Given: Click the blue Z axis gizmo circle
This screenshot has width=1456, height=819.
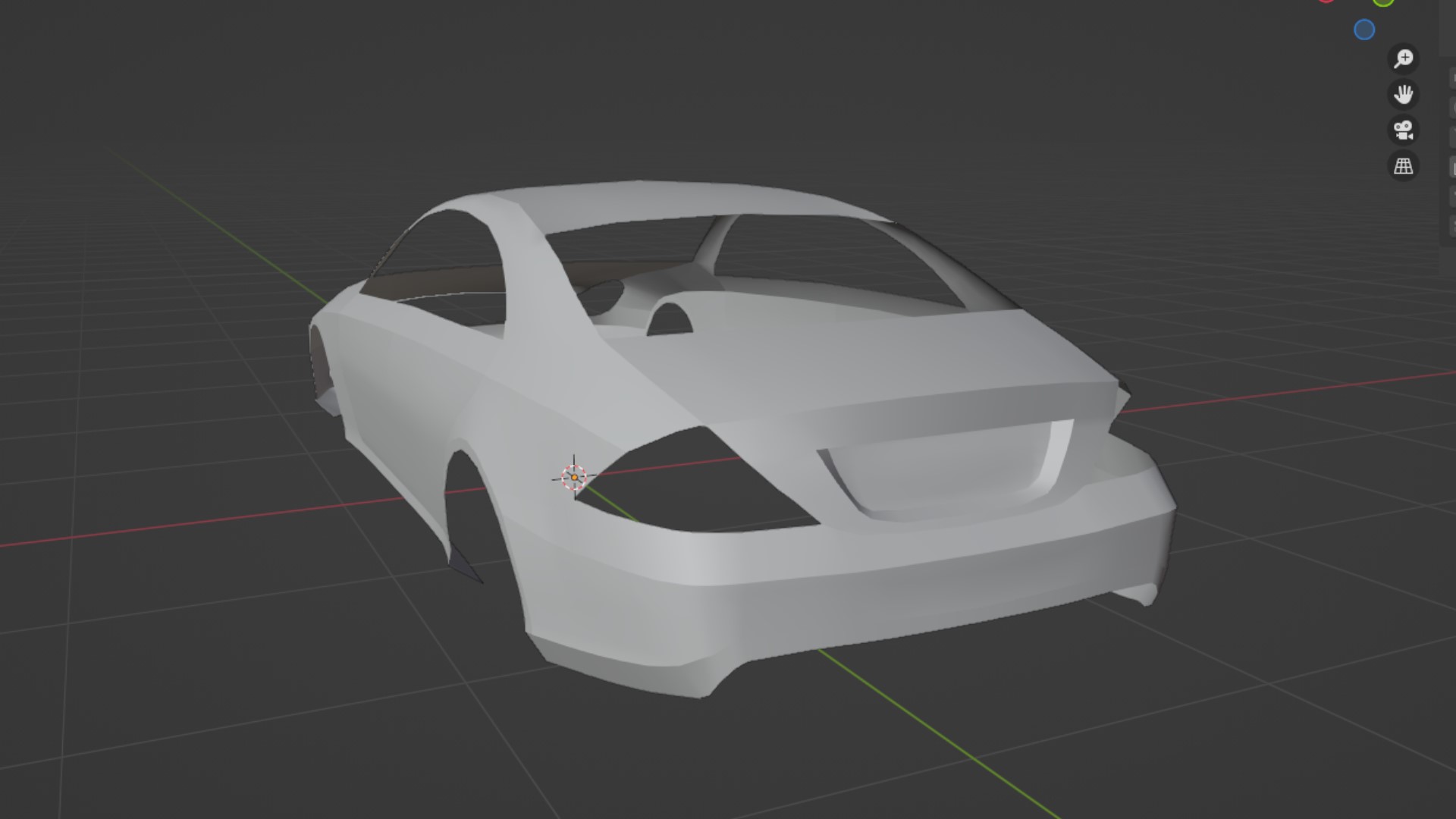Looking at the screenshot, I should pos(1364,30).
